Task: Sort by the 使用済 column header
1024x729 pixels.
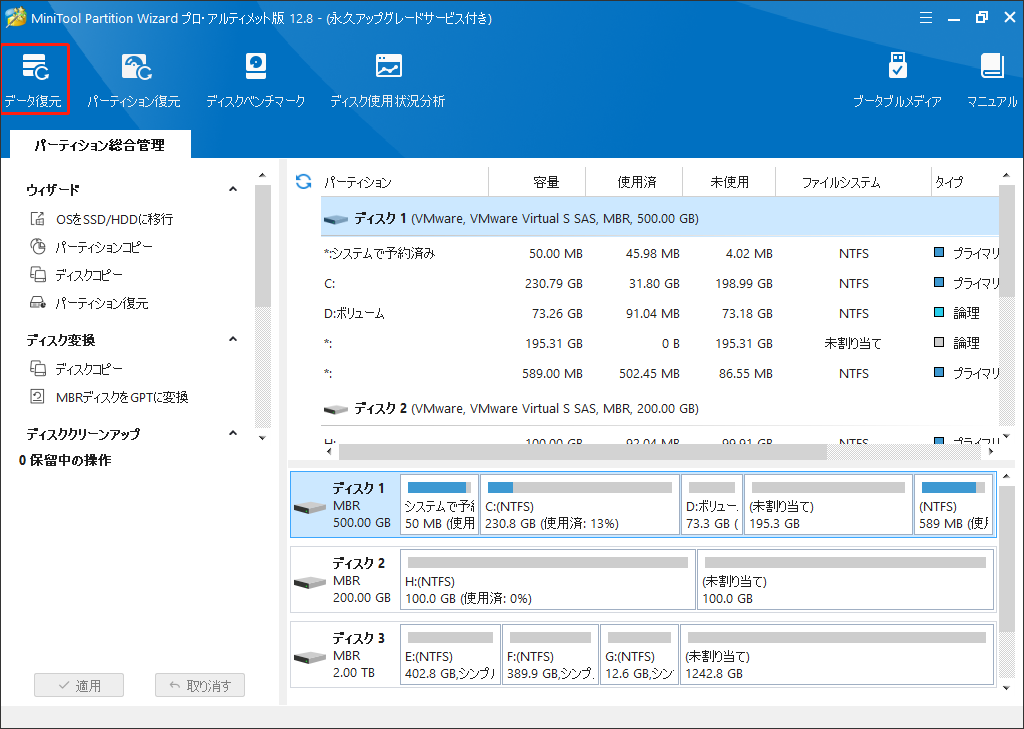Action: pos(634,182)
